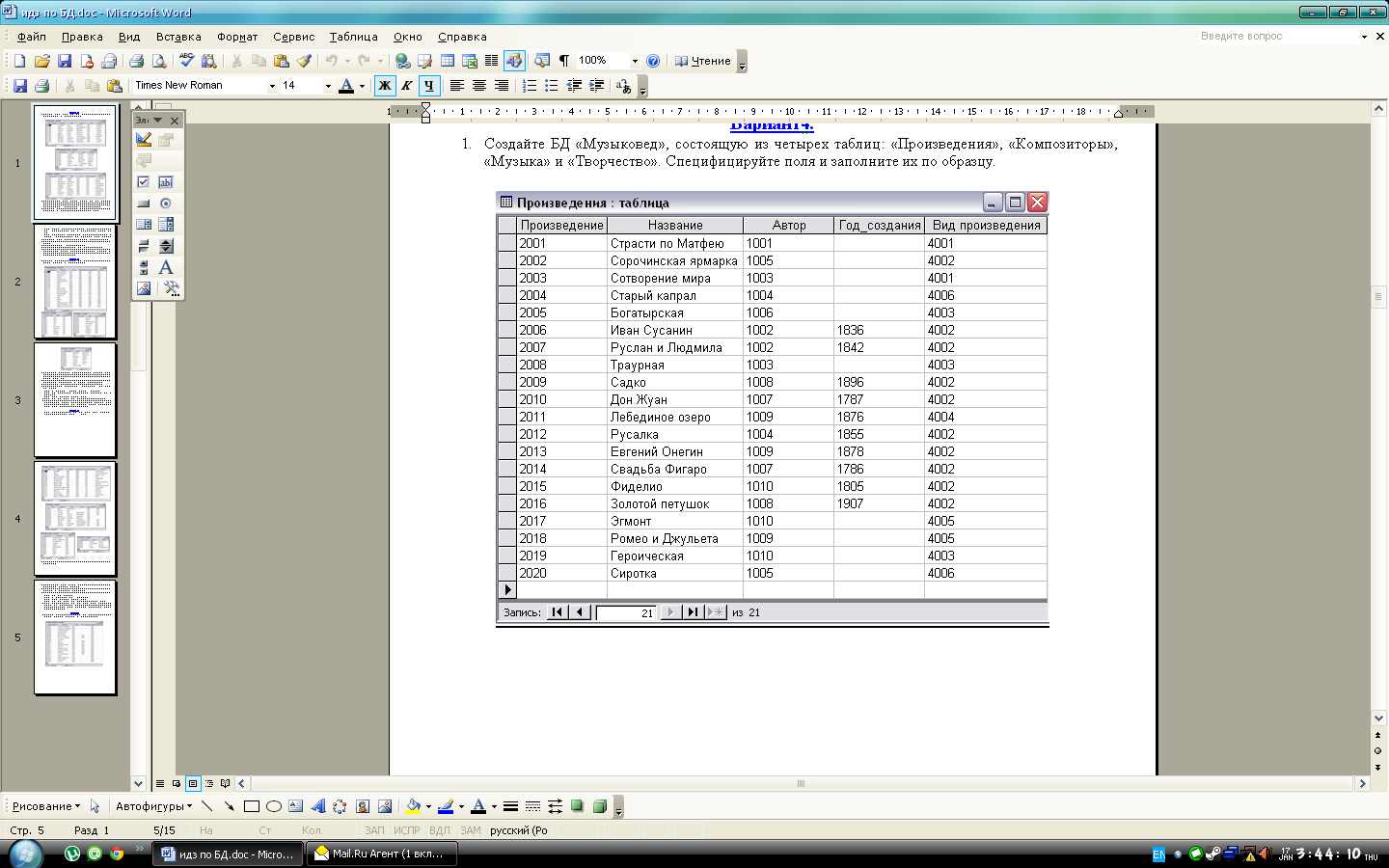Run spelling and grammar check
1389x868 pixels.
(x=187, y=61)
